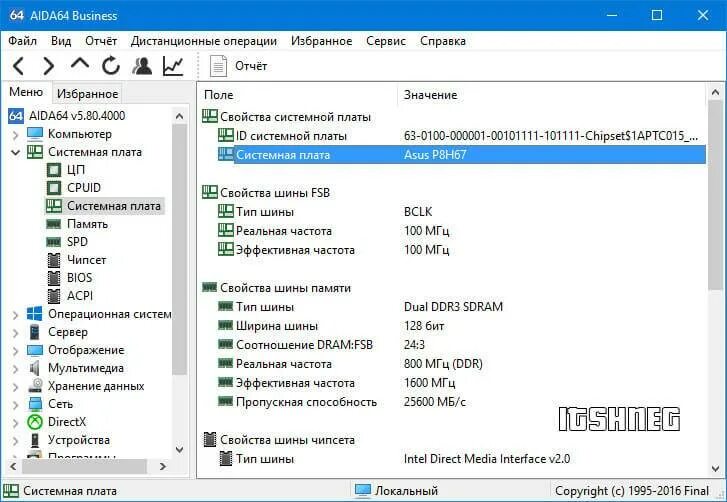Screen dimensions: 727x502
Task: Select the CPUID chip icon in the tree
Action: [54, 188]
